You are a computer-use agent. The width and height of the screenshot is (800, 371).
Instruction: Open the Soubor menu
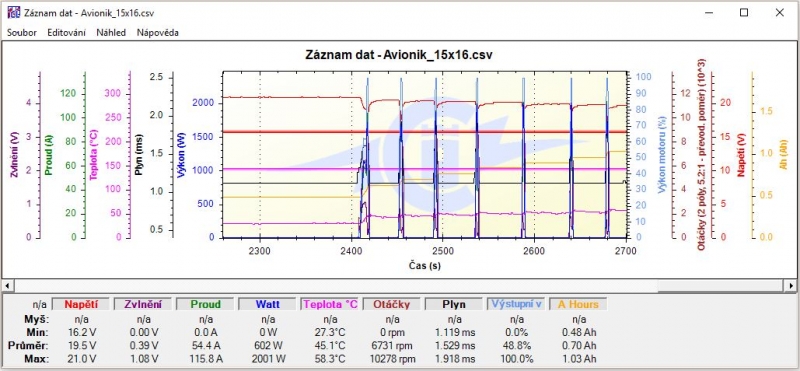[21, 33]
